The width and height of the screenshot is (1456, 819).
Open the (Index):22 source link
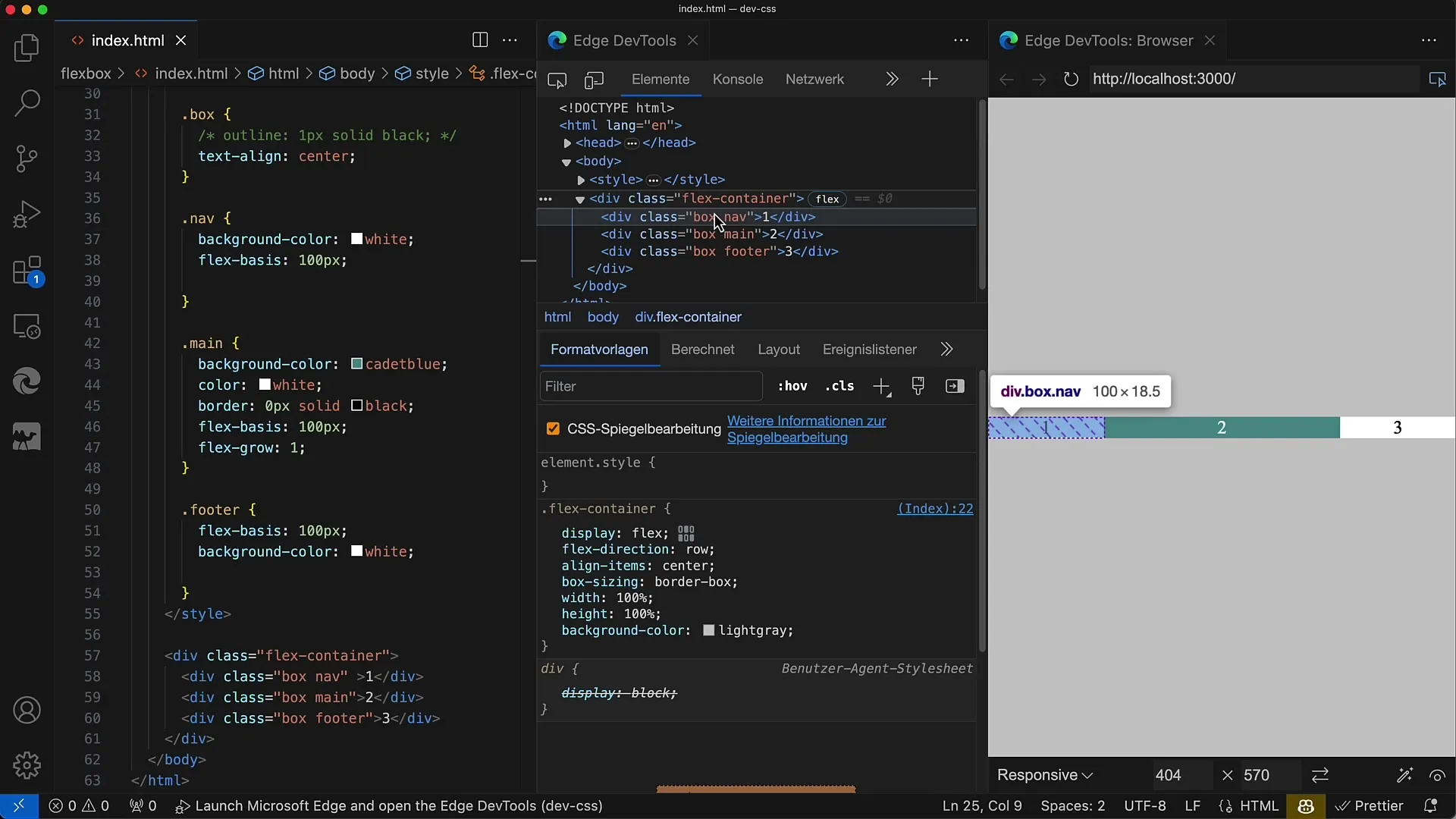pos(935,509)
